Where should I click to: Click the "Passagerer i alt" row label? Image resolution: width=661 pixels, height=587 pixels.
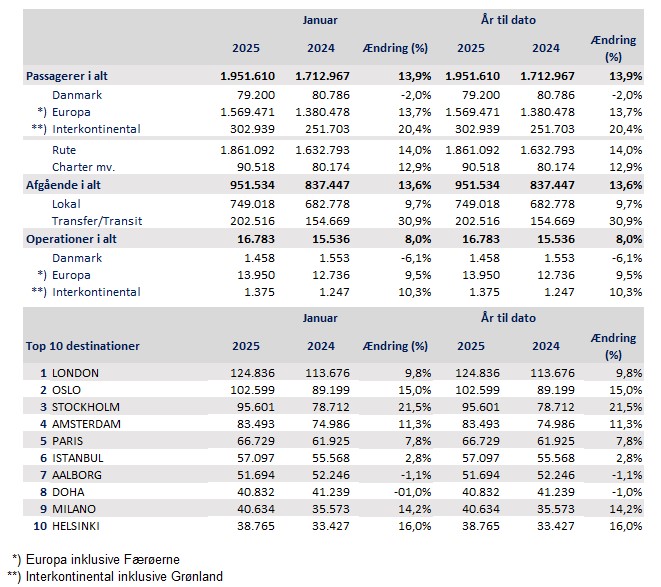tap(75, 76)
